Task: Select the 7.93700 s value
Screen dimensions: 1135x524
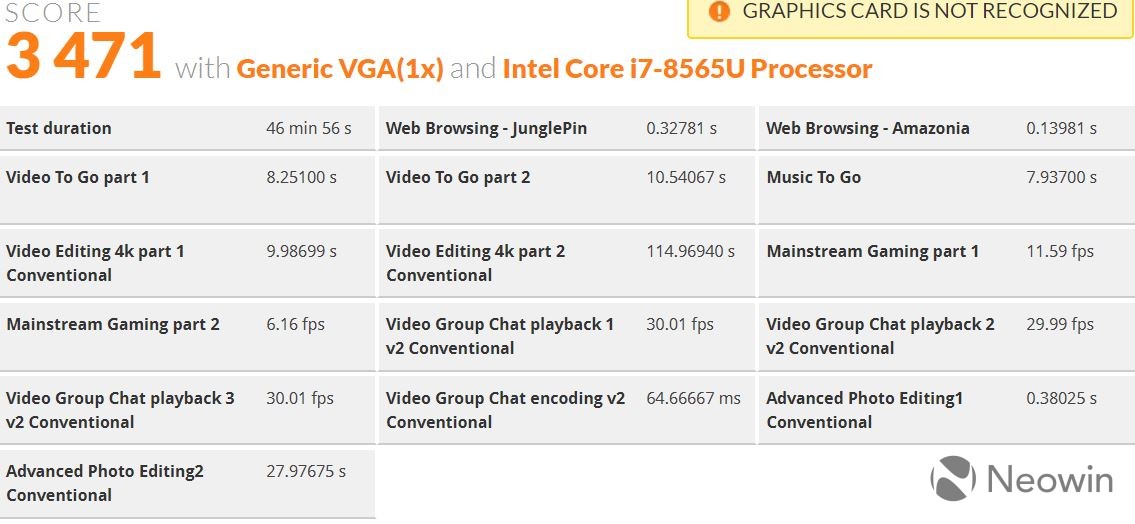Action: (x=1062, y=177)
